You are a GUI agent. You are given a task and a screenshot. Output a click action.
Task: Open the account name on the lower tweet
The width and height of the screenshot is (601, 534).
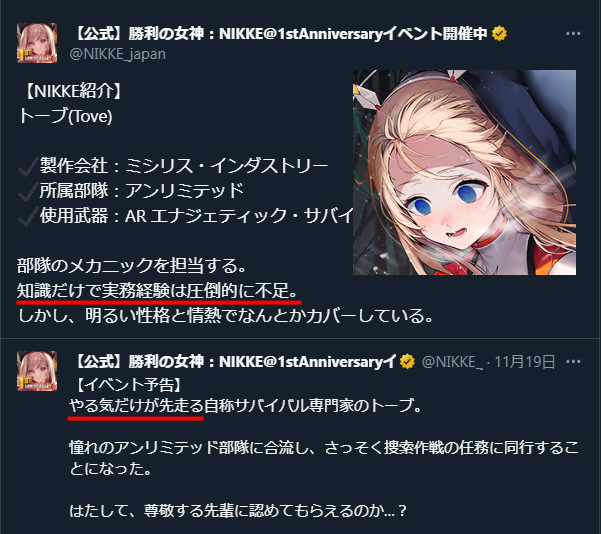point(234,361)
